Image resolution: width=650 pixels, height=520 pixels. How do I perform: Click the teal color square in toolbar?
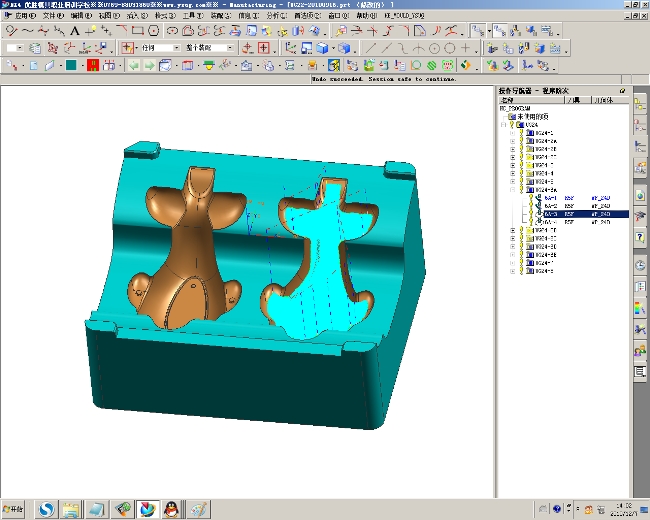(x=71, y=66)
